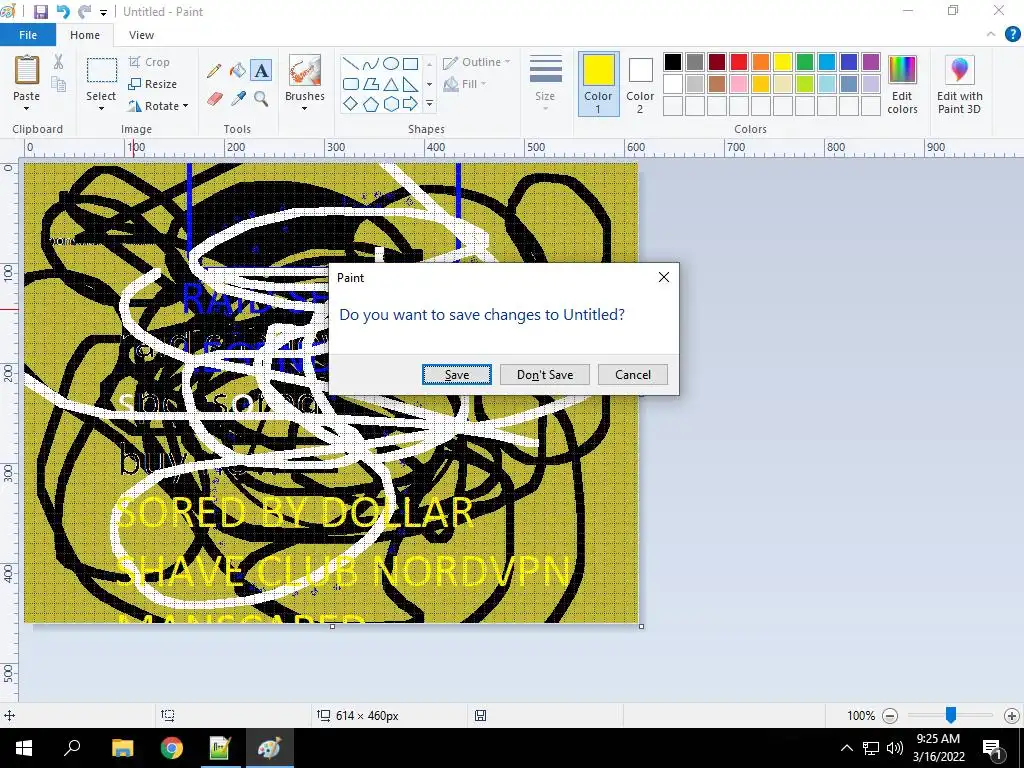Switch to the View tab
This screenshot has height=768, width=1024.
[x=141, y=35]
